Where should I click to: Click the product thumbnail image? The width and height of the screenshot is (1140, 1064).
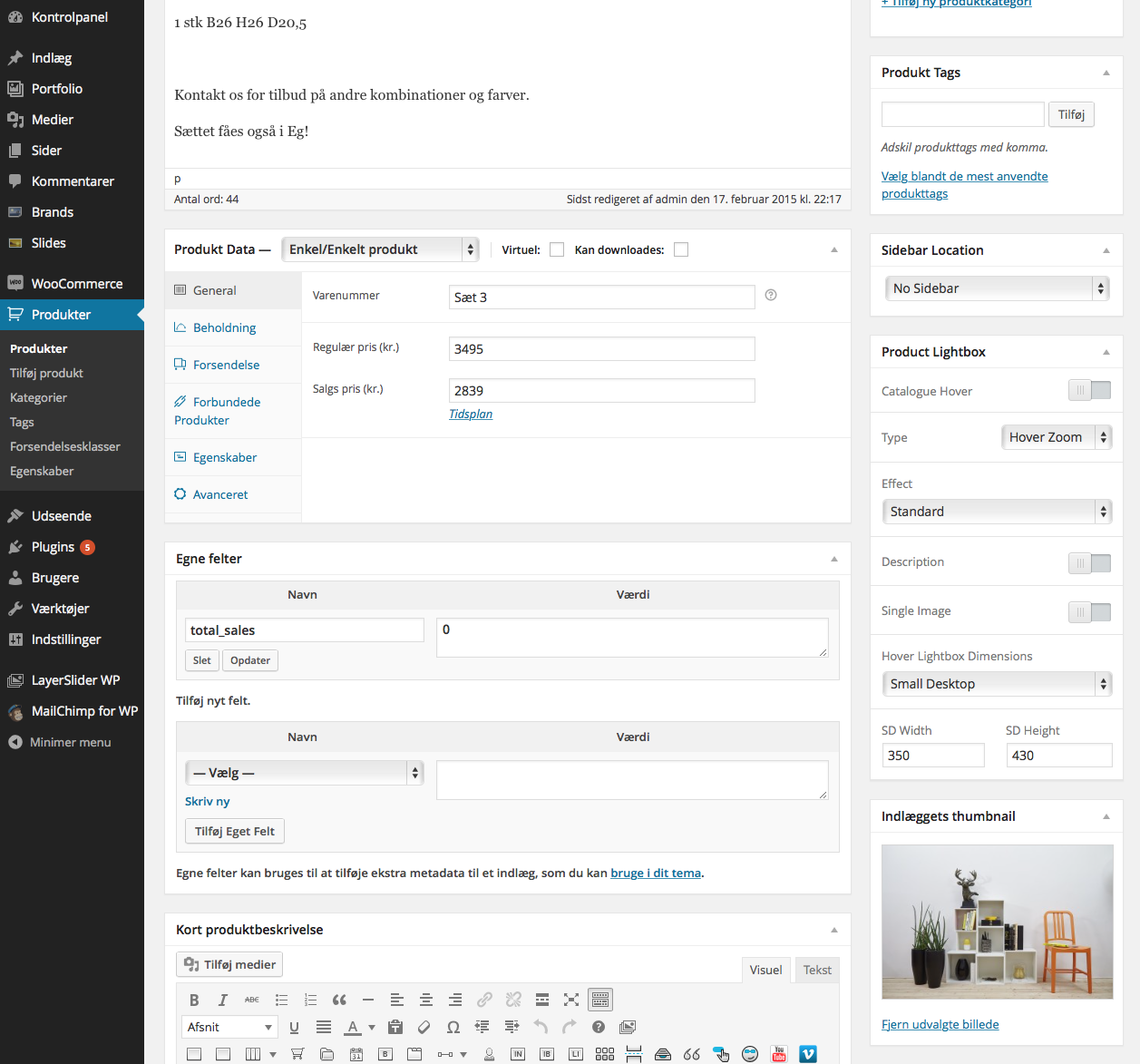(x=997, y=922)
